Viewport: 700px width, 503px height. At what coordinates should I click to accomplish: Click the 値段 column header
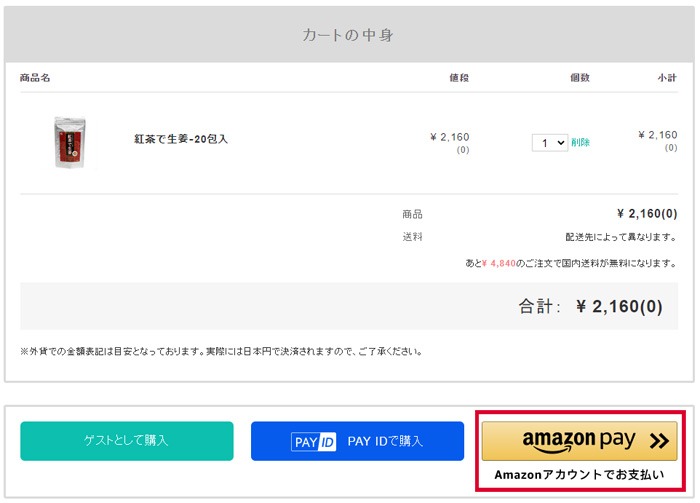pyautogui.click(x=459, y=78)
